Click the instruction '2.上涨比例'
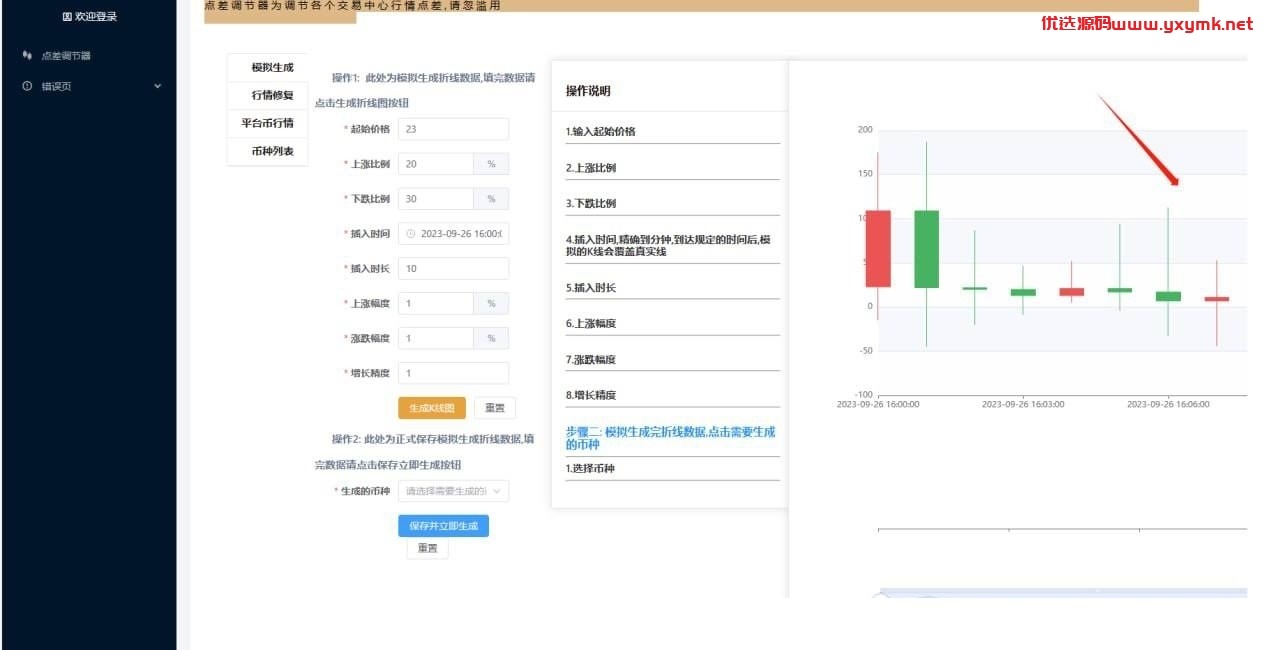 (x=591, y=168)
